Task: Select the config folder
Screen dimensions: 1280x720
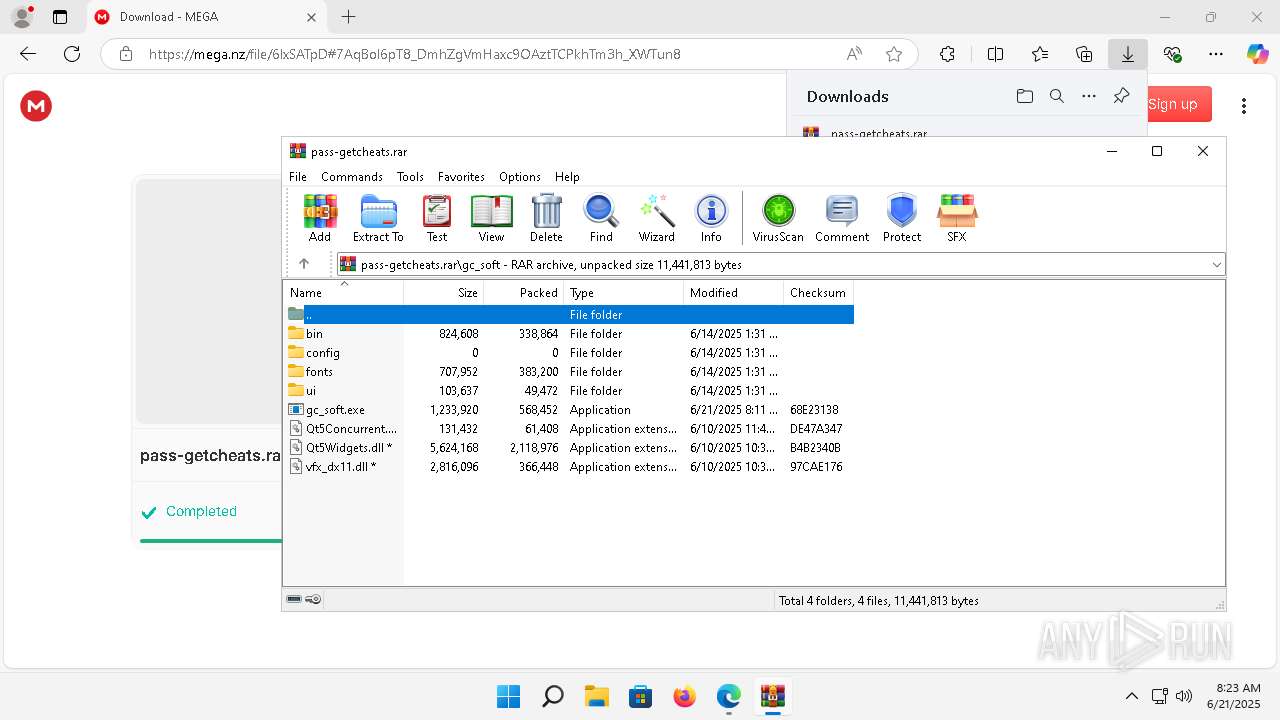Action: click(x=569, y=352)
